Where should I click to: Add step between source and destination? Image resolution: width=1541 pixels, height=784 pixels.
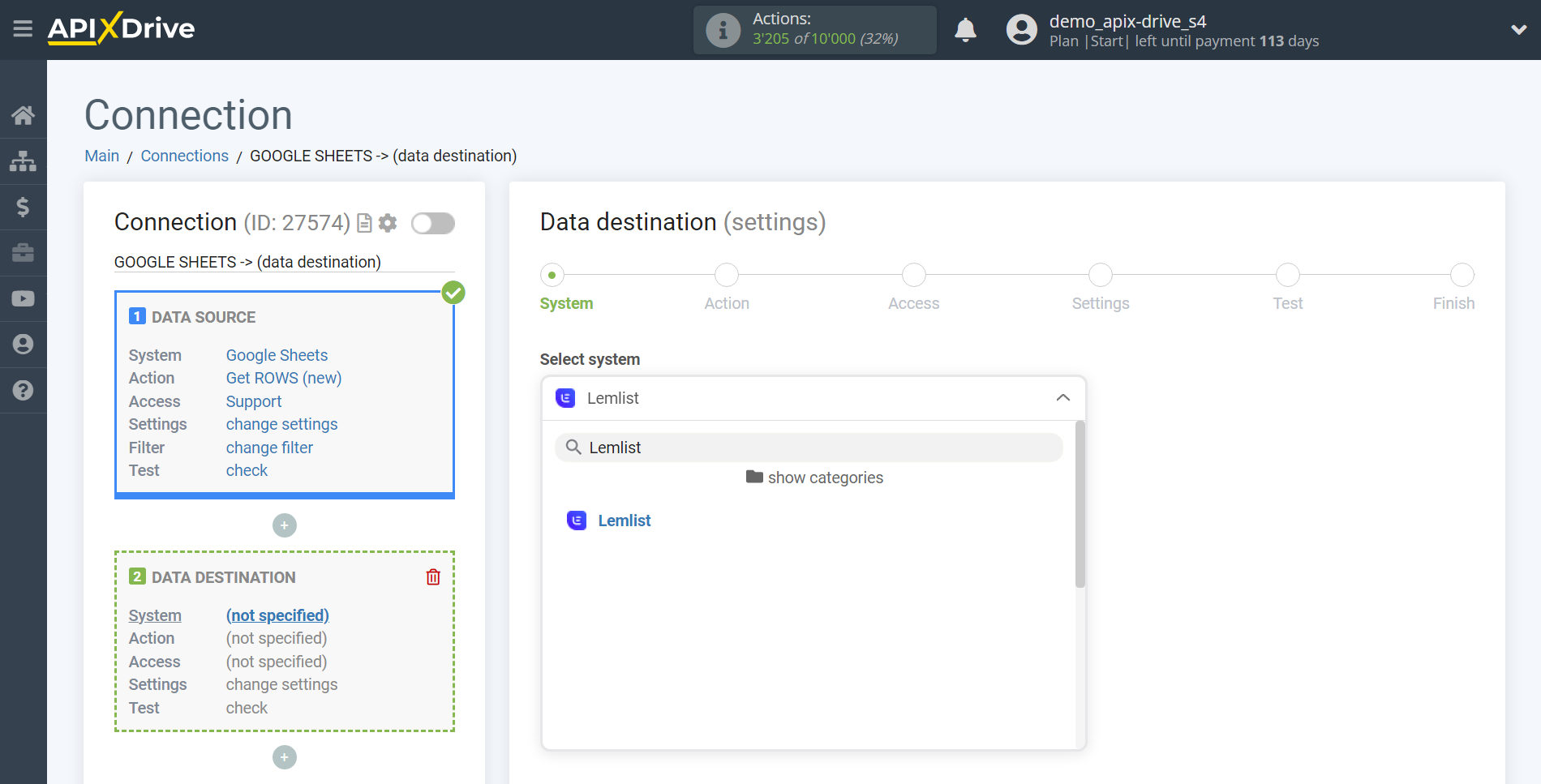pyautogui.click(x=285, y=525)
